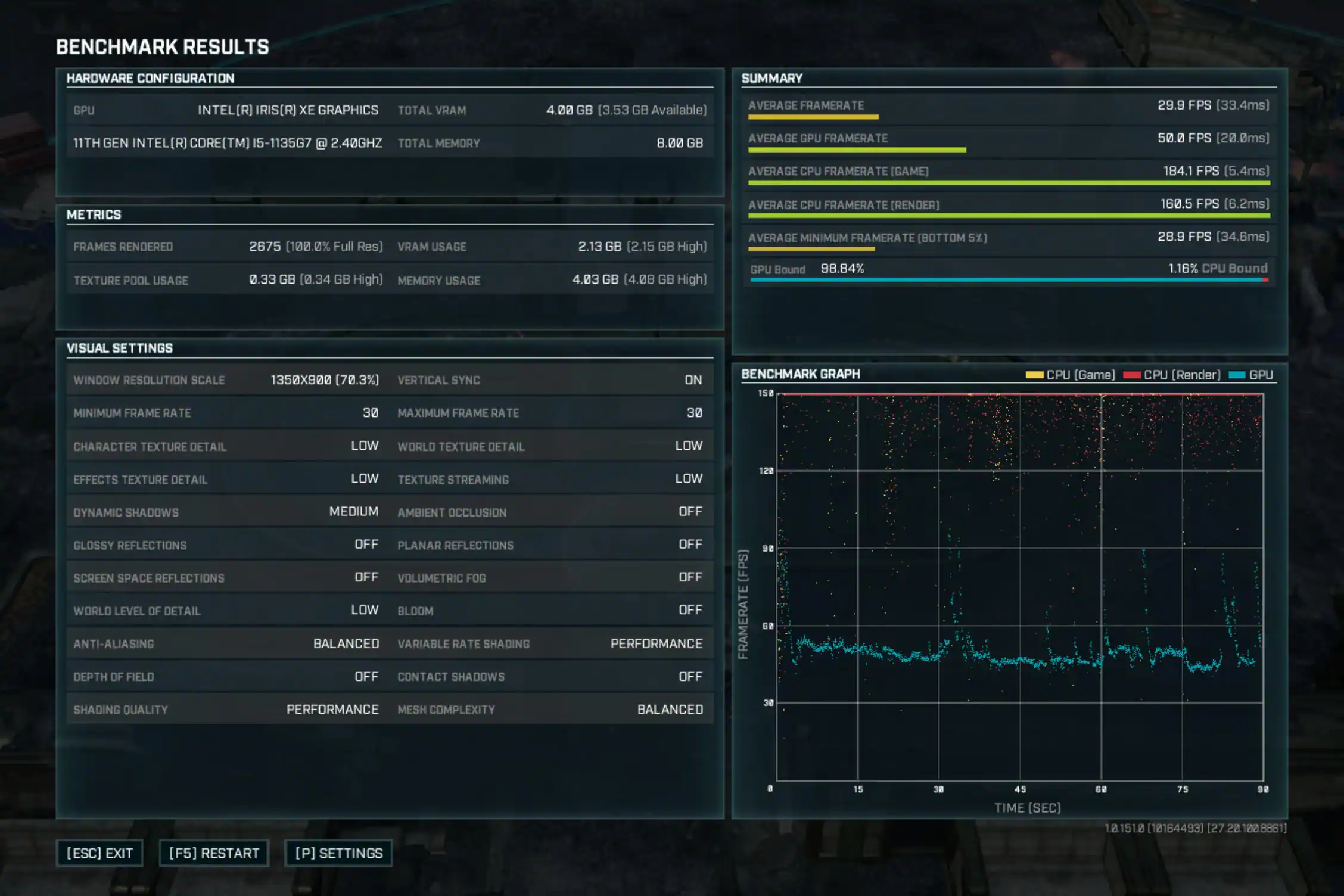The width and height of the screenshot is (1344, 896).
Task: Click the Ambient Occlusion OFF value
Action: pyautogui.click(x=690, y=512)
